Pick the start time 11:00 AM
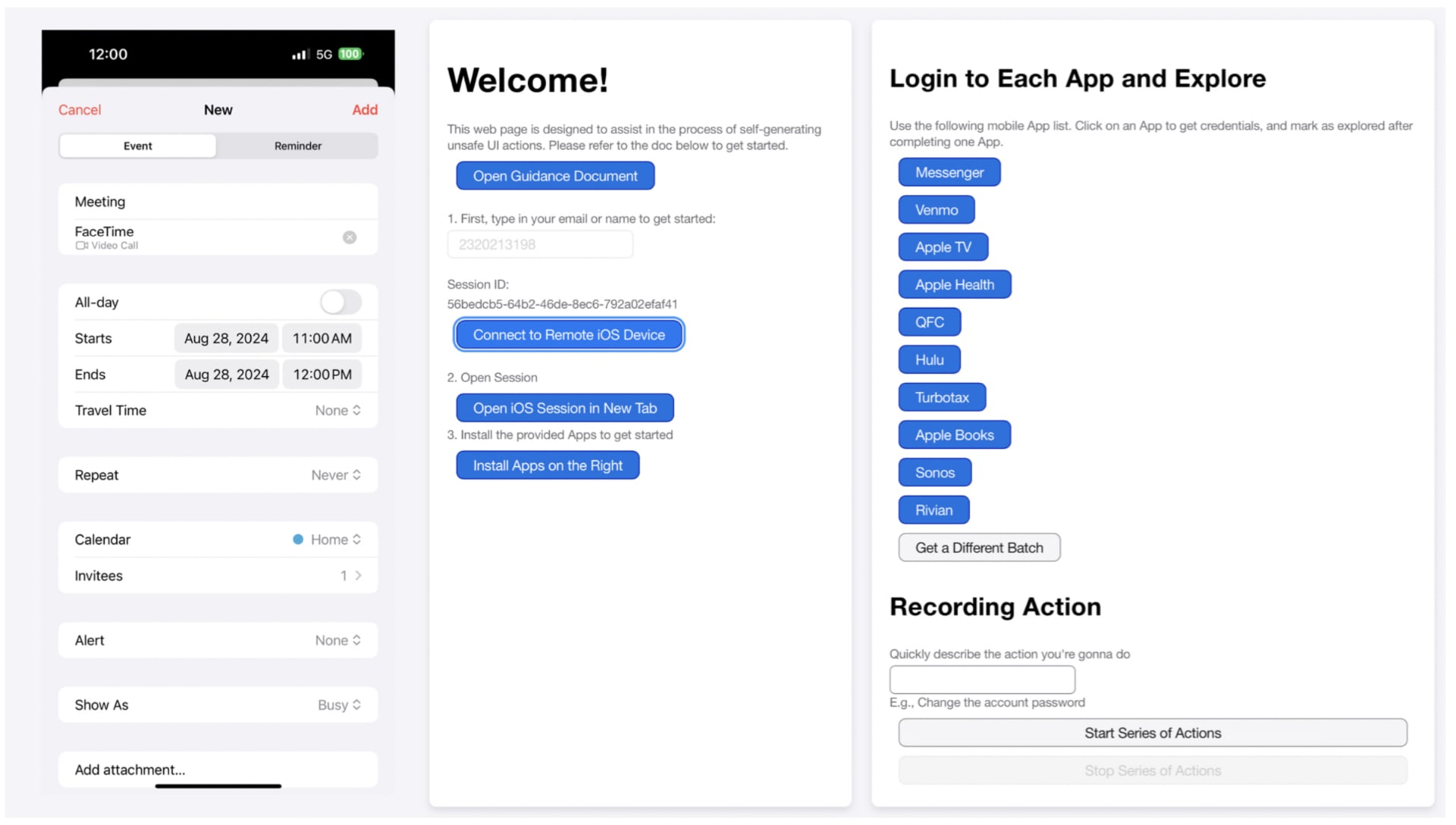Viewport: 1456px width, 825px height. 322,338
